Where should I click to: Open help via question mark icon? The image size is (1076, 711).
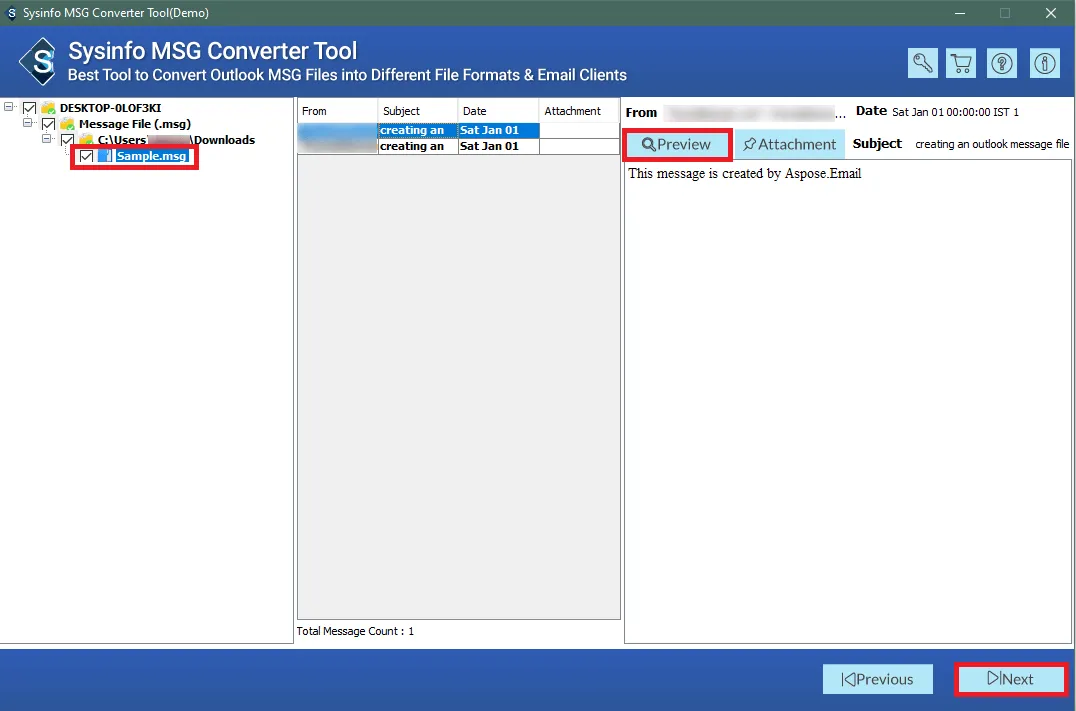pos(1001,63)
